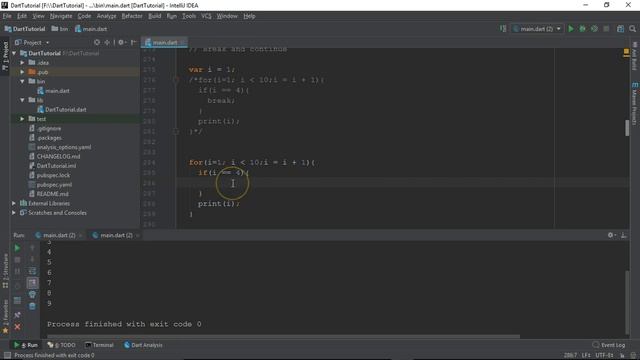The image size is (640, 360).
Task: Select pubspec.lock file
Action: (x=49, y=175)
